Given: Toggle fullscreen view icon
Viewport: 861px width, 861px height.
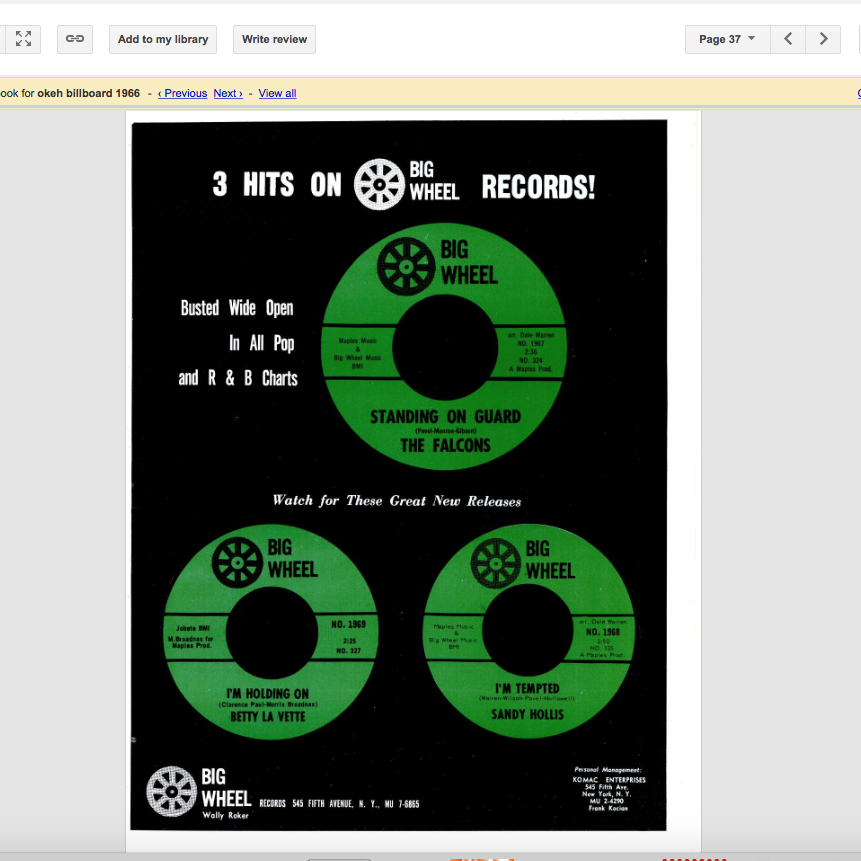Looking at the screenshot, I should pos(23,39).
